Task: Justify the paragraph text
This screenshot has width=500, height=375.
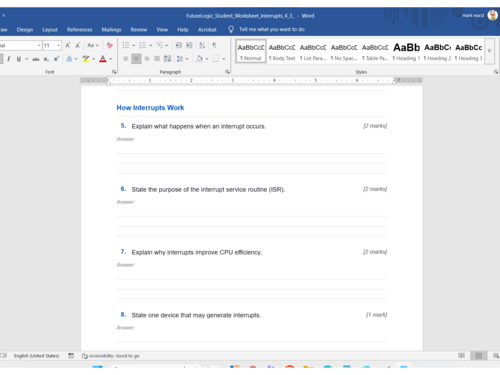Action: (x=157, y=59)
